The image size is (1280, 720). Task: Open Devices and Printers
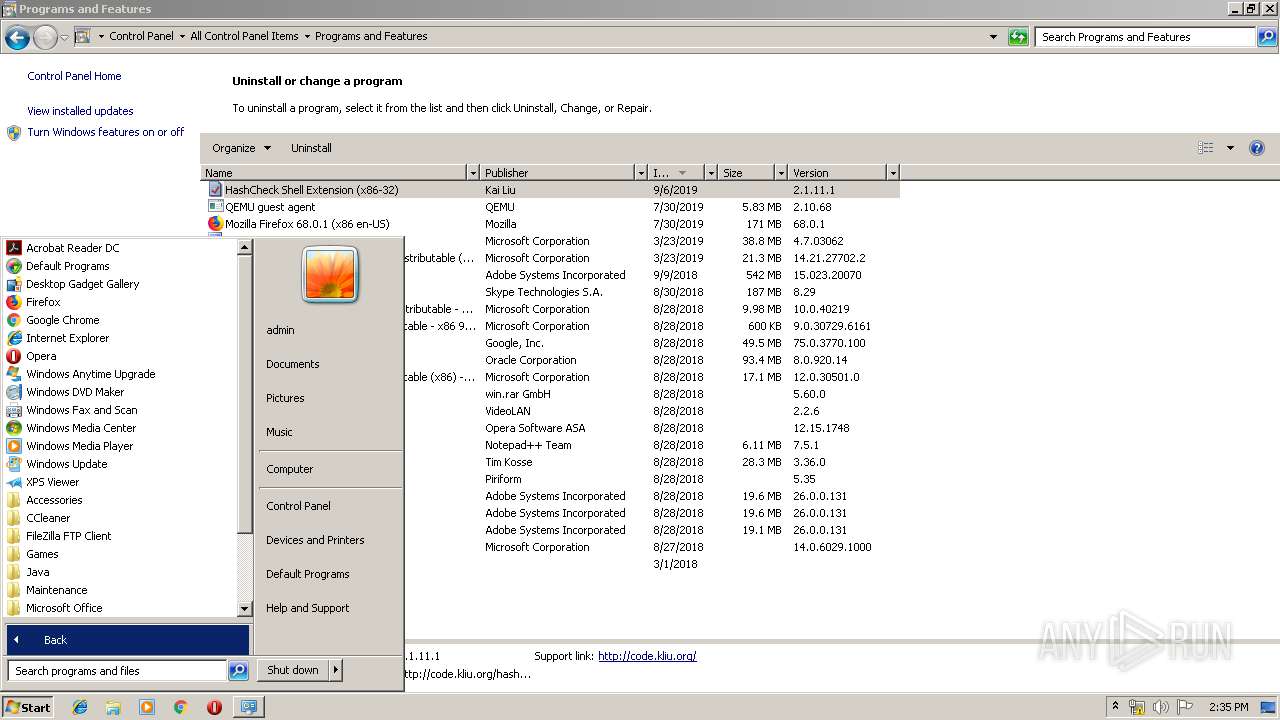coord(315,540)
